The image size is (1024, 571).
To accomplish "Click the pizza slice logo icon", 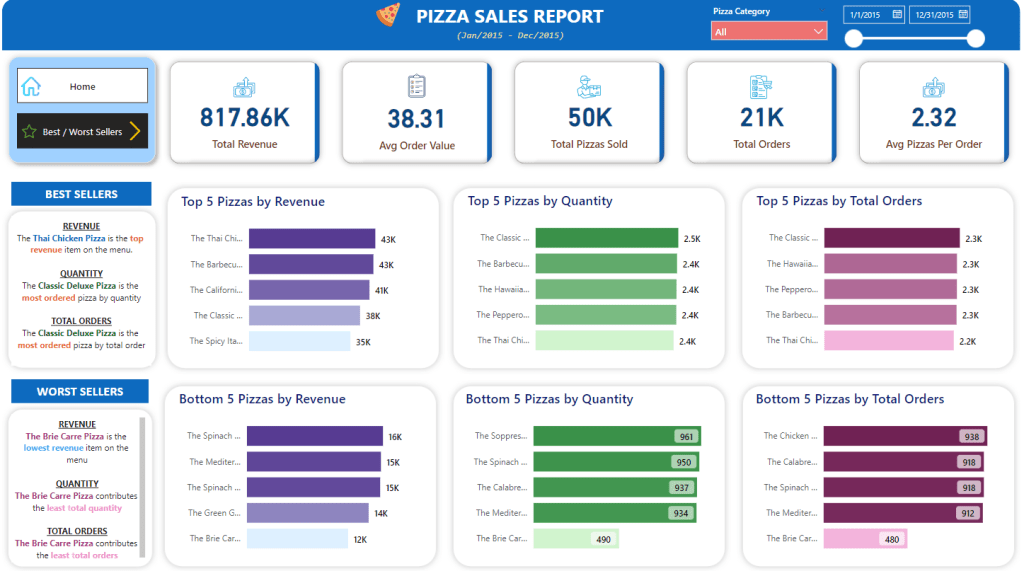I will coord(387,15).
